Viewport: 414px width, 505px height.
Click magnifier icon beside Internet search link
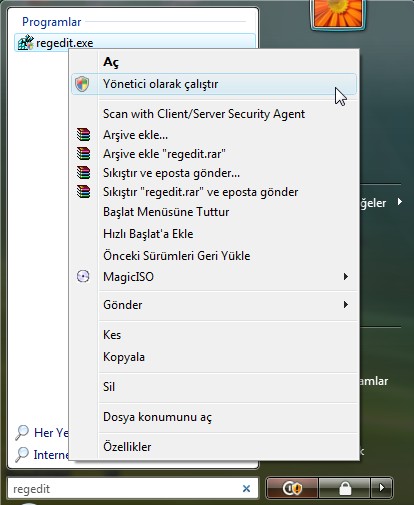(x=22, y=454)
